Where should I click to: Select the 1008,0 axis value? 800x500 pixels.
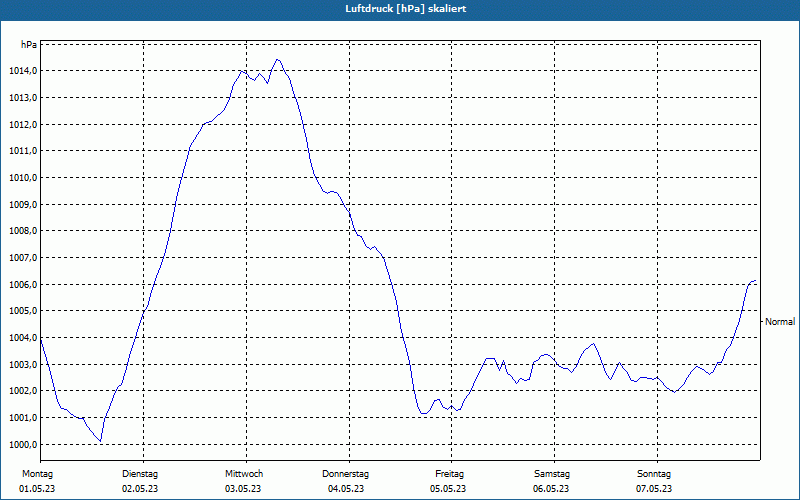[x=23, y=231]
